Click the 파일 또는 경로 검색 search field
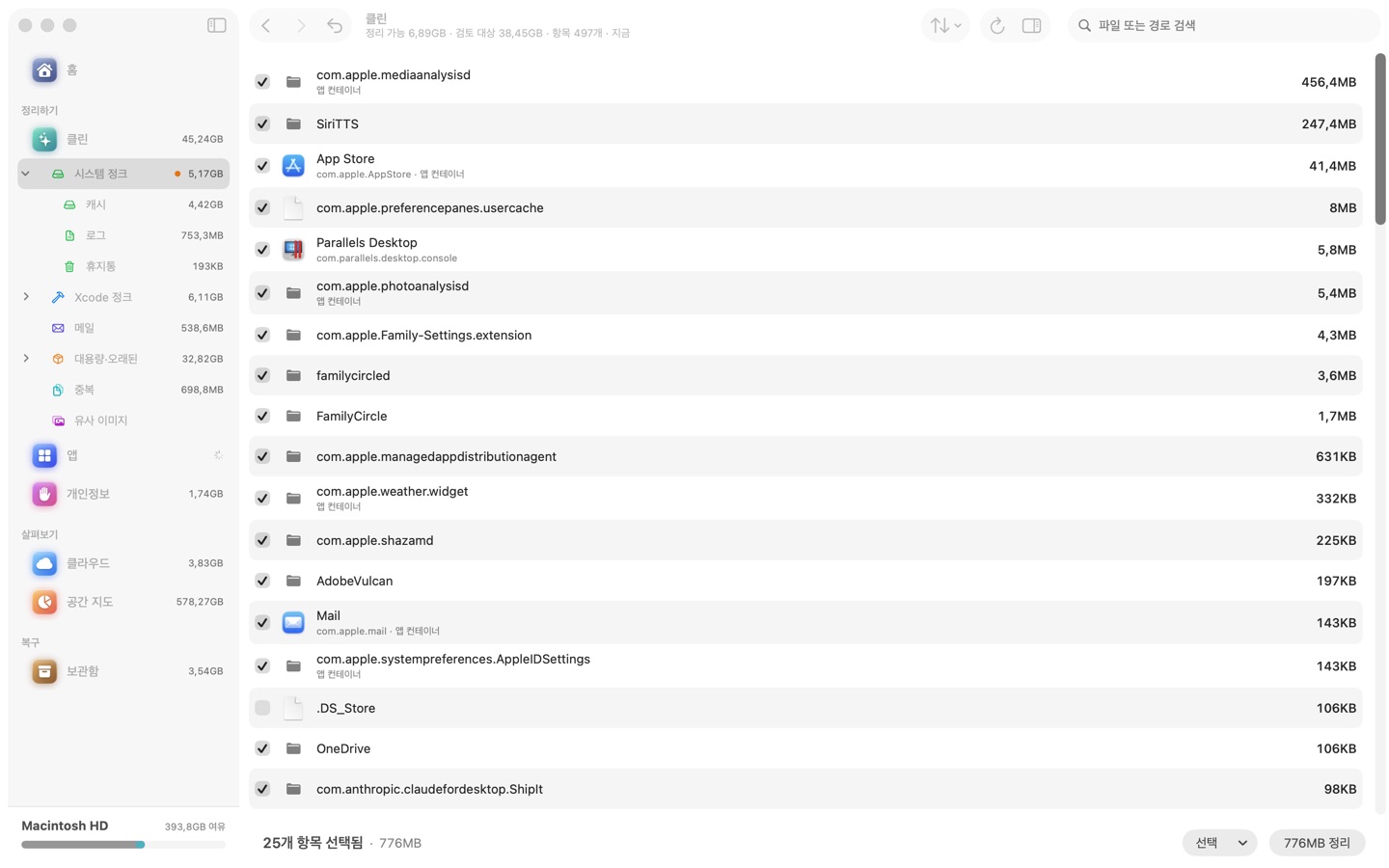 point(1223,25)
